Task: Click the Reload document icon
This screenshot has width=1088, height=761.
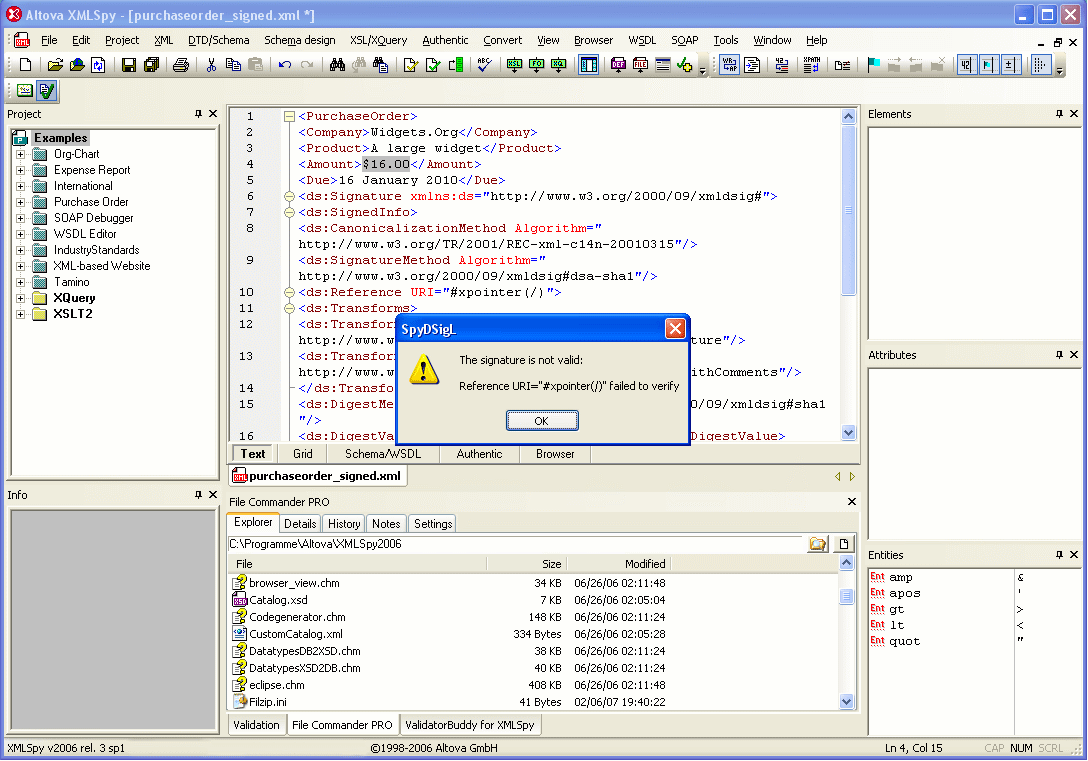Action: 99,65
